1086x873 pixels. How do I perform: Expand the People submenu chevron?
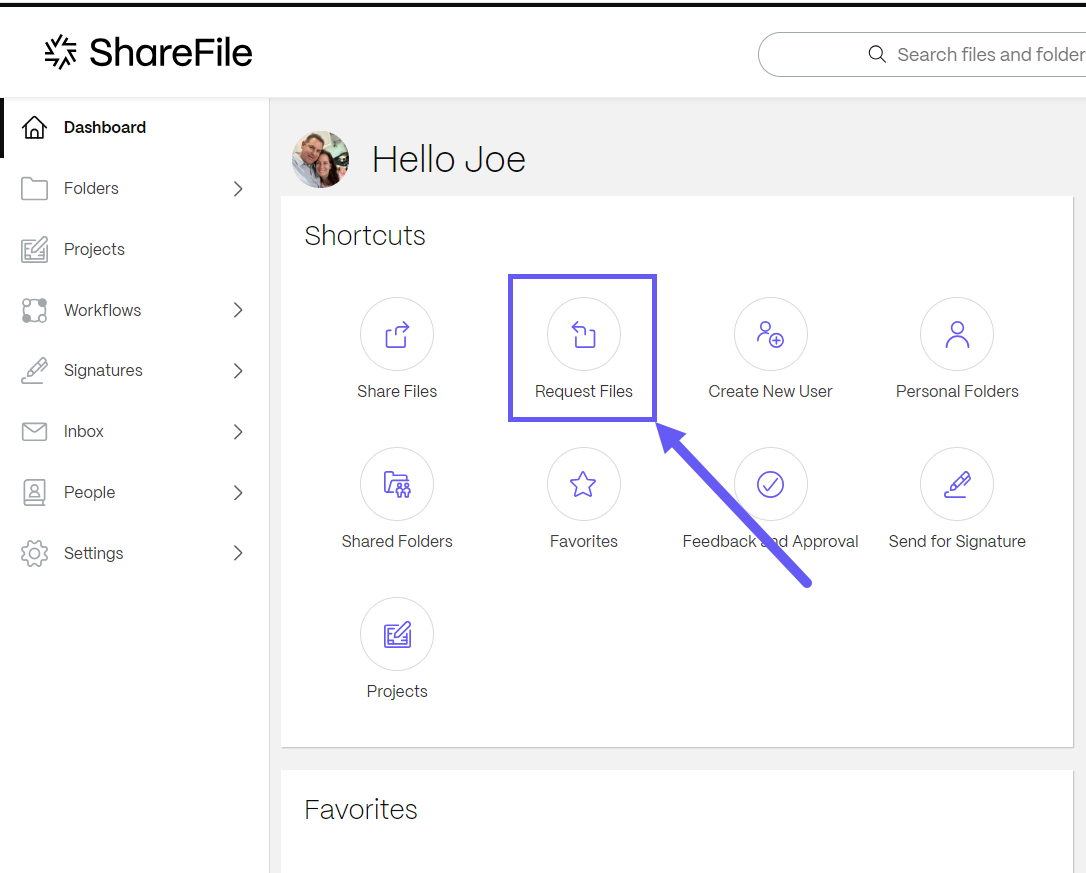pos(238,493)
